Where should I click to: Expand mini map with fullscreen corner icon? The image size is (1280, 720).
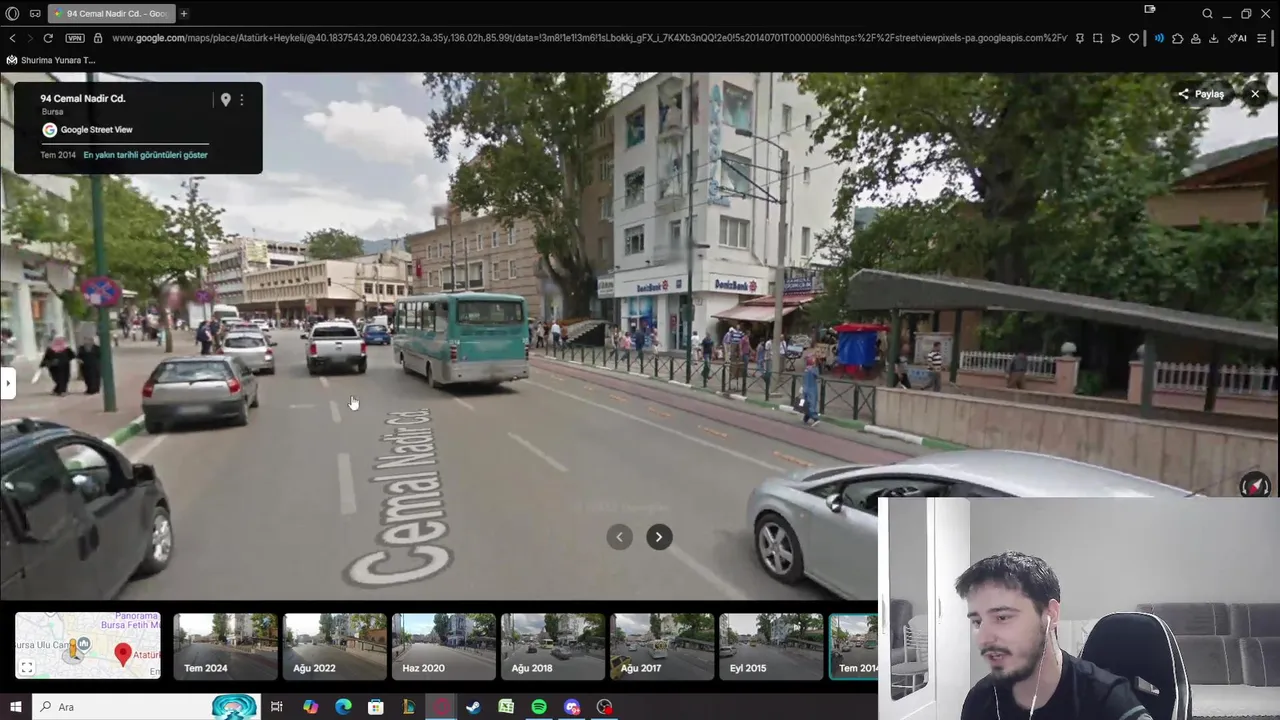point(28,668)
